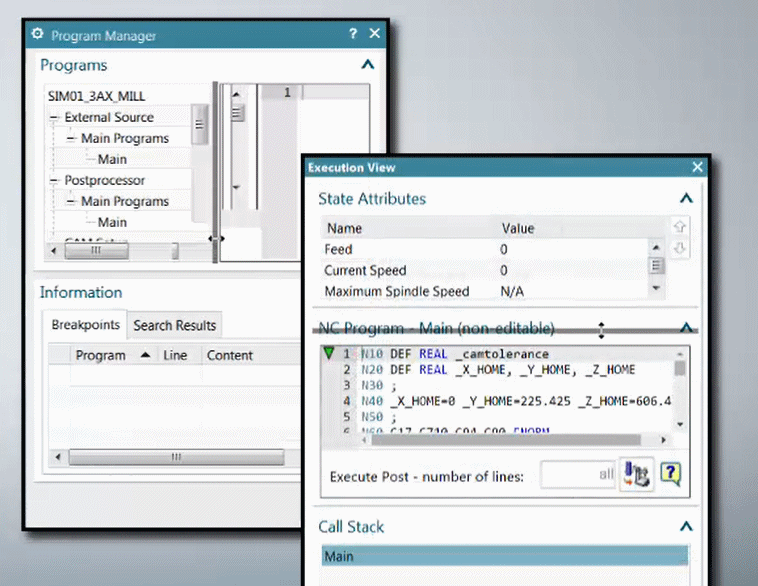Image resolution: width=758 pixels, height=586 pixels.
Task: Collapse the Postprocessor tree node
Action: pos(56,181)
